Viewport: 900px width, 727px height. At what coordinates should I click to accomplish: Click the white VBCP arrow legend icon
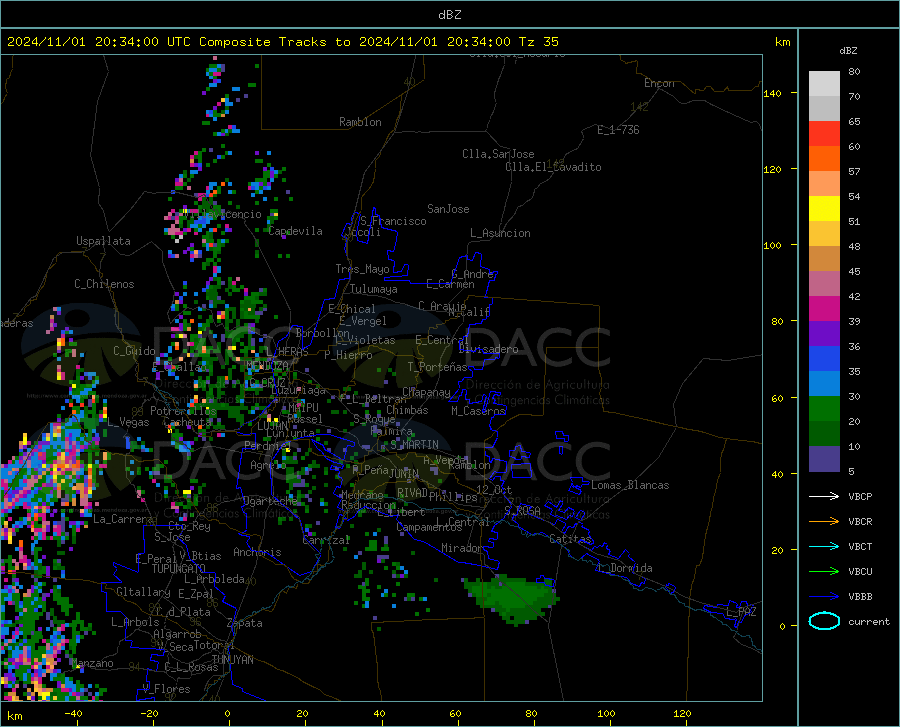coord(824,496)
